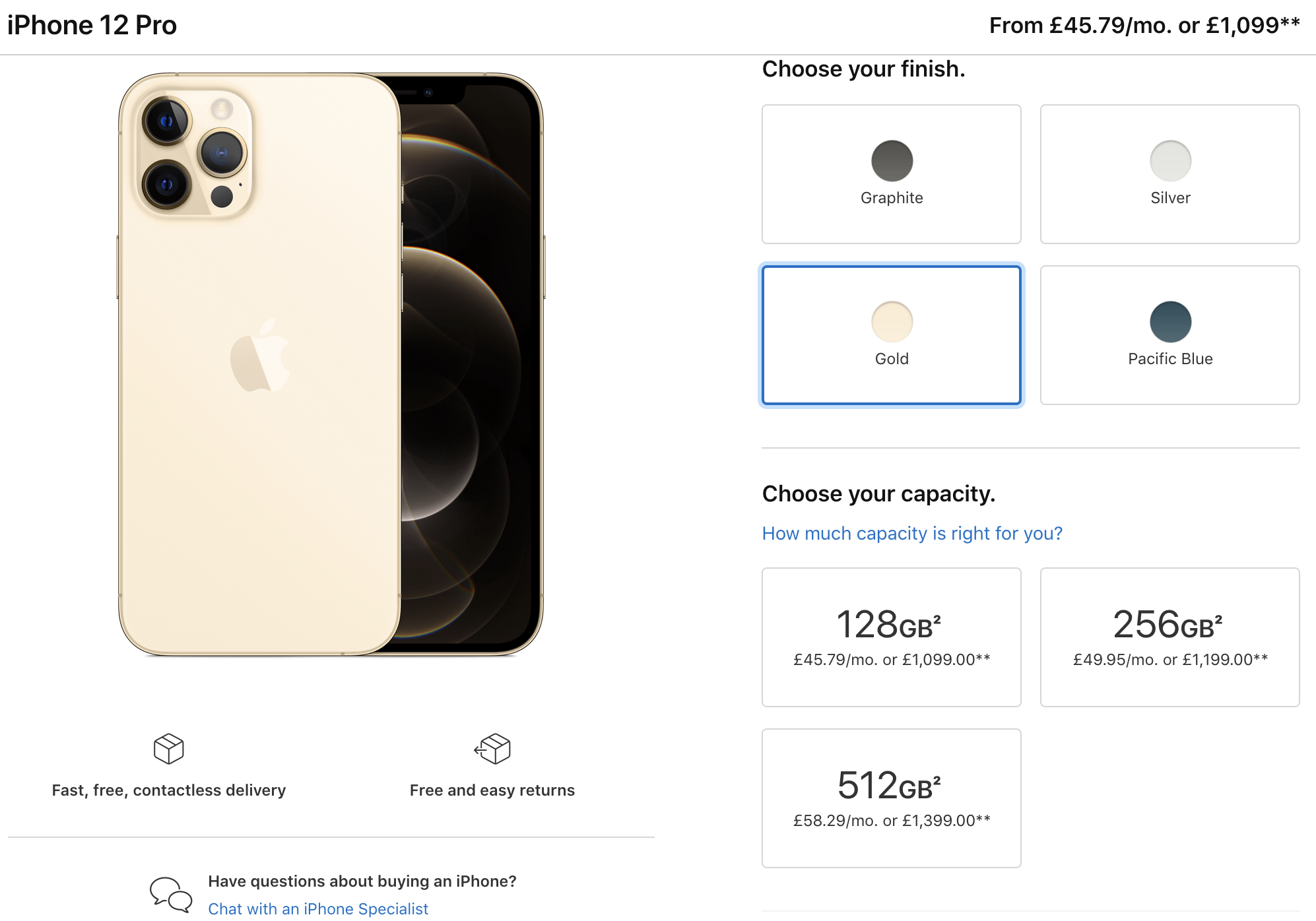Viewport: 1316px width, 921px height.
Task: Click "Free and easy returns" text
Action: pyautogui.click(x=492, y=790)
